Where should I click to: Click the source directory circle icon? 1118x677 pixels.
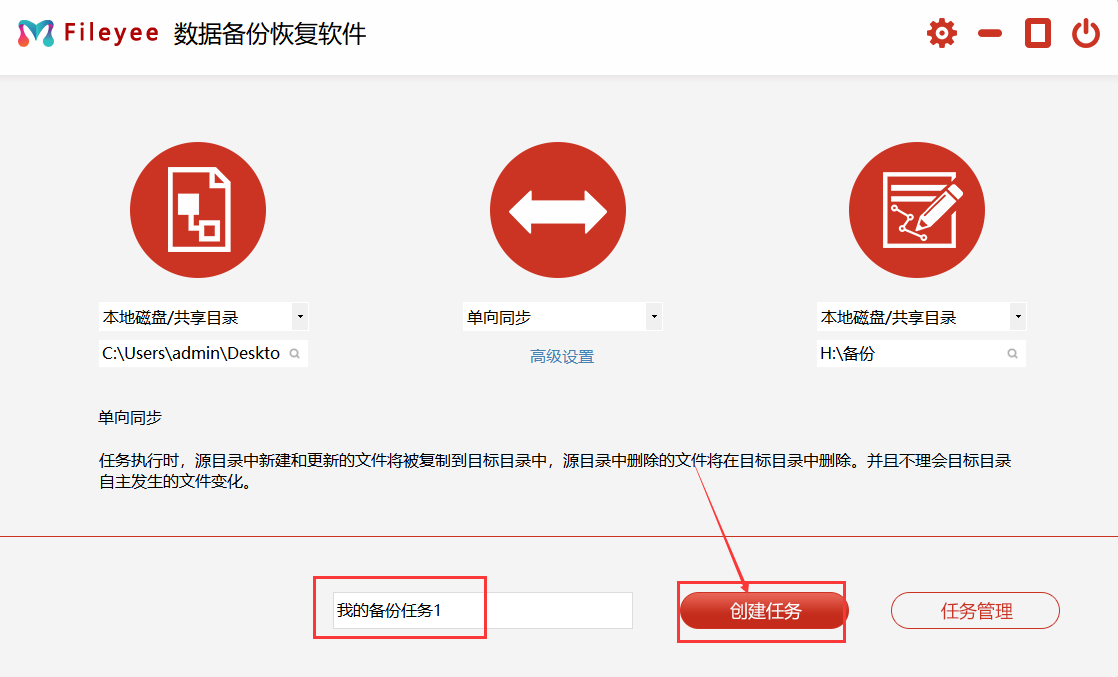198,210
